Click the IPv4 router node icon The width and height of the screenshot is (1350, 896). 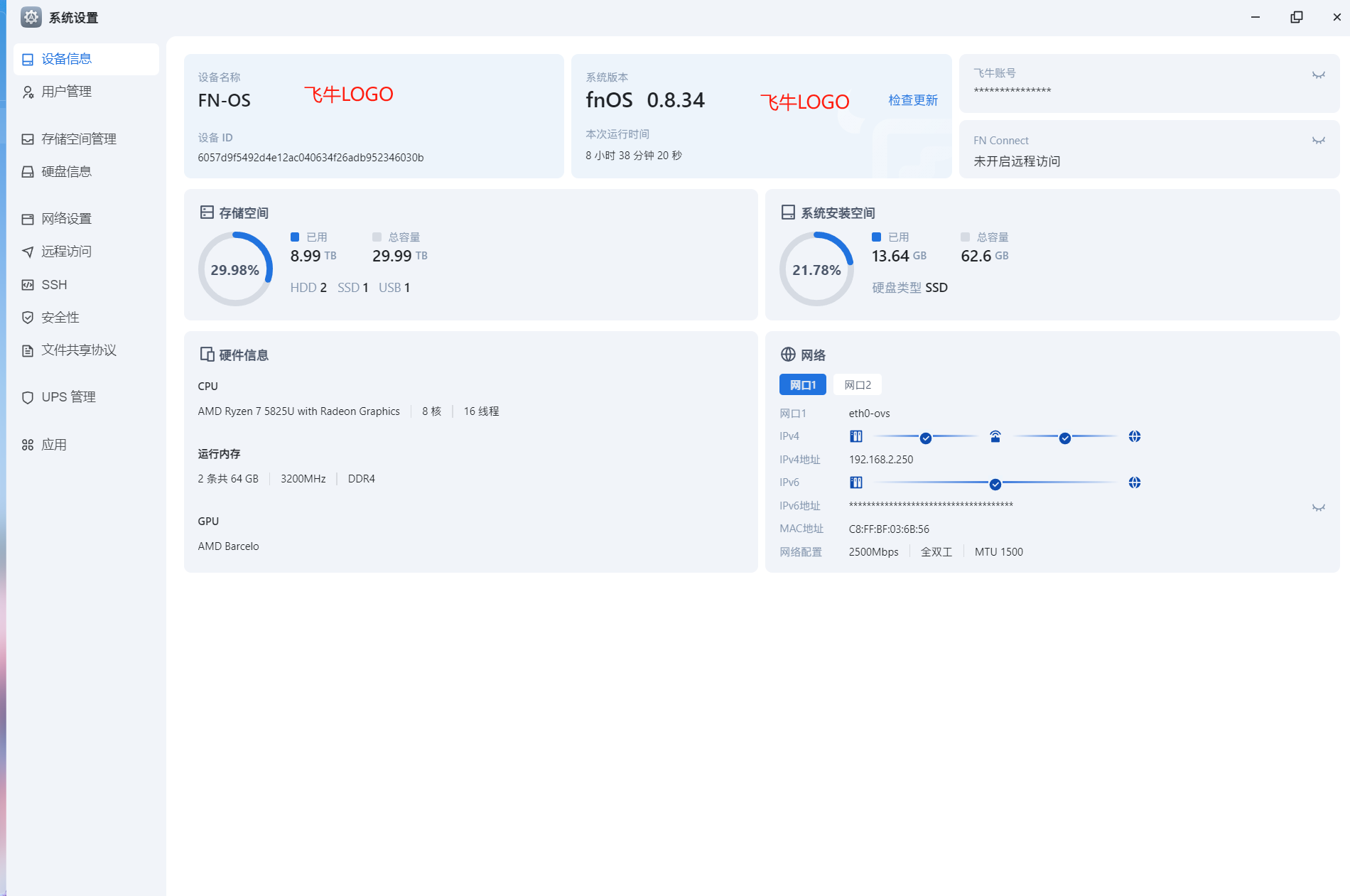tap(995, 436)
